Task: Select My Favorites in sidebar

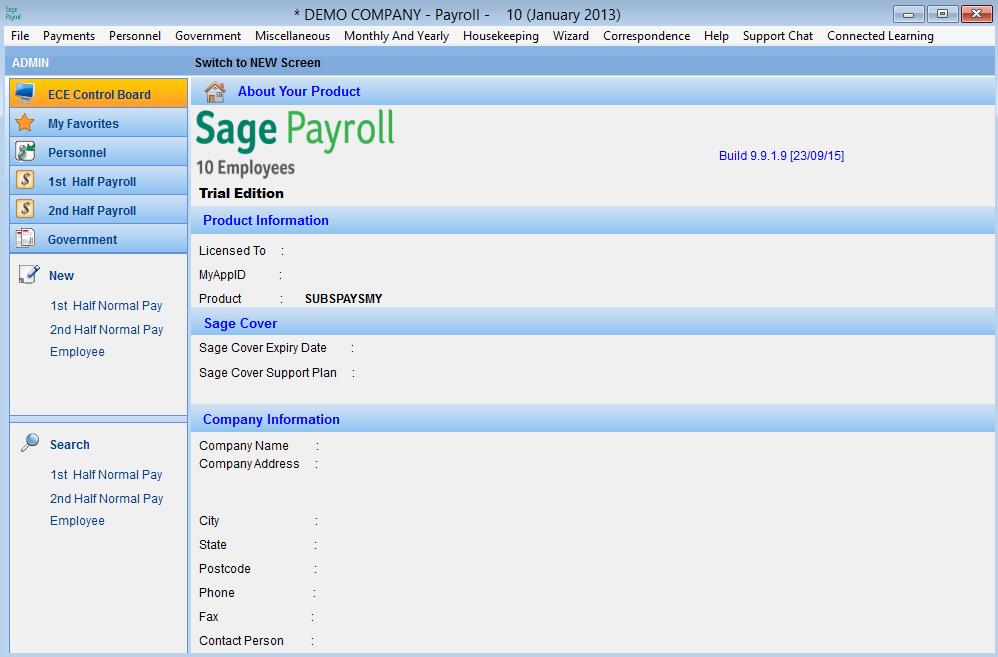Action: [99, 122]
